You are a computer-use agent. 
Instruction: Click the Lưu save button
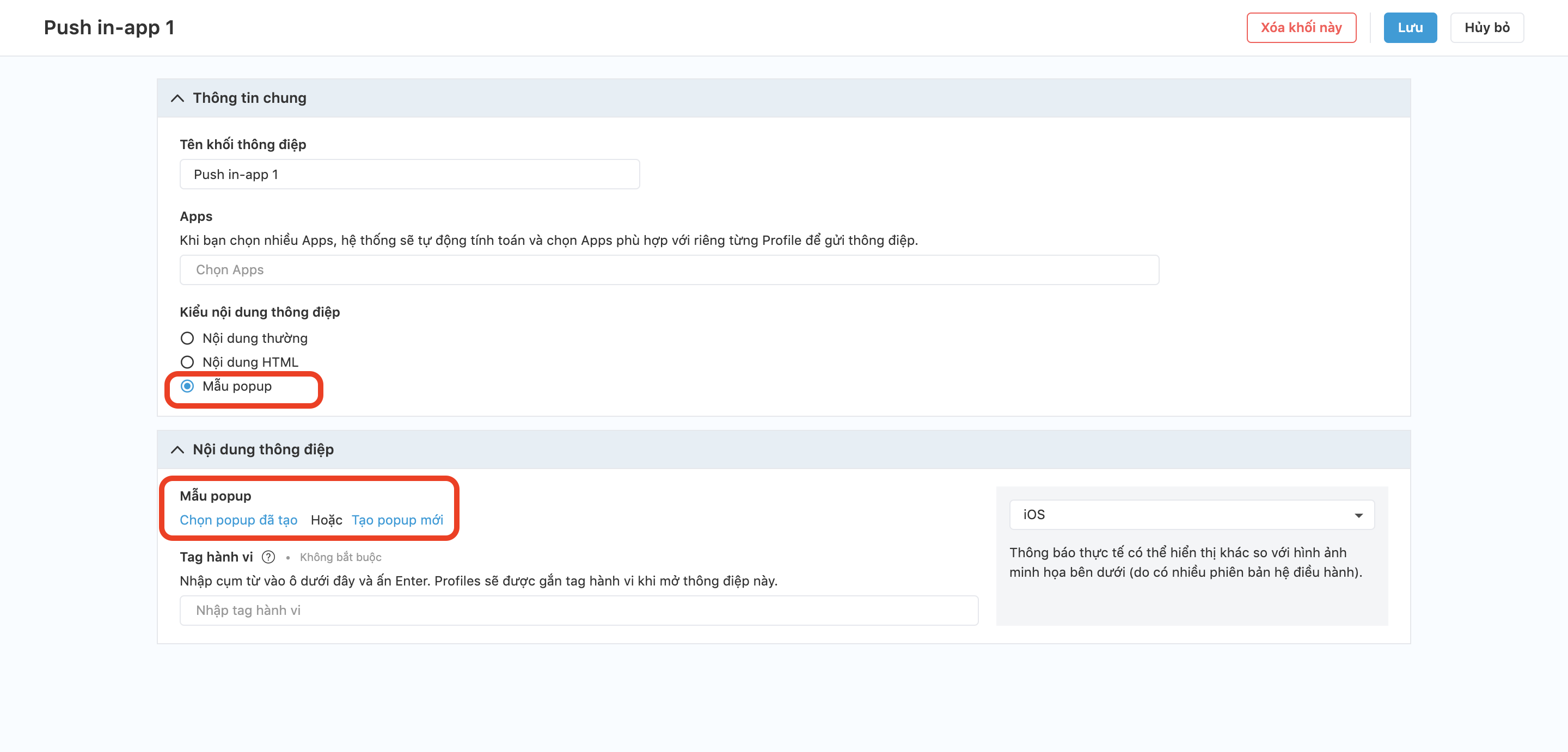click(1409, 27)
